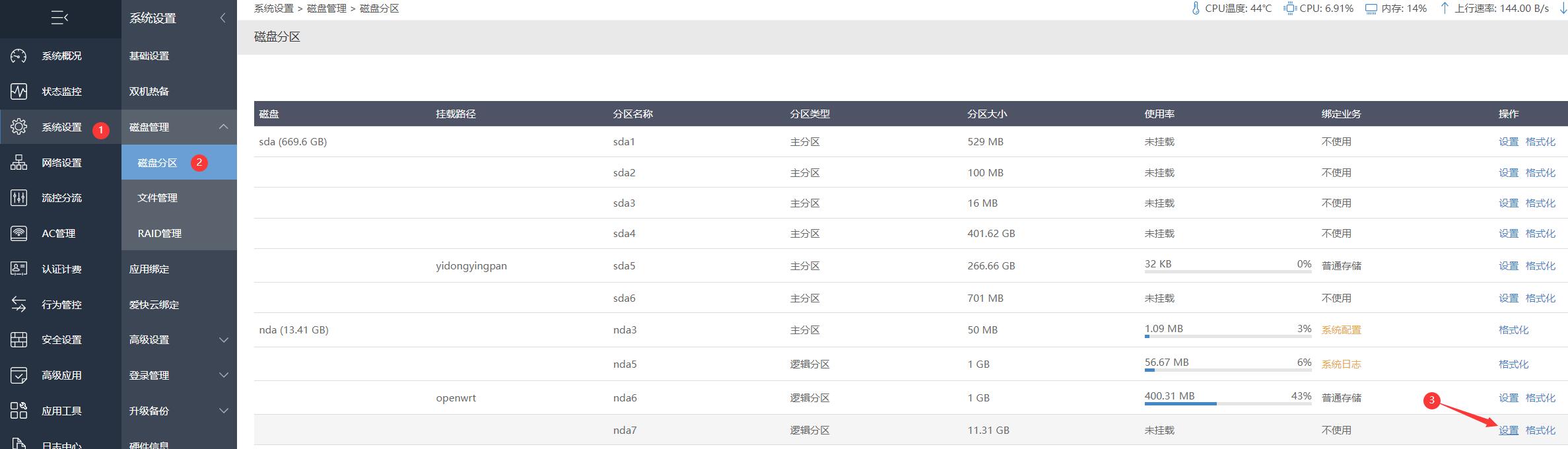
Task: Click 设置 for partition sda2
Action: click(x=1509, y=173)
